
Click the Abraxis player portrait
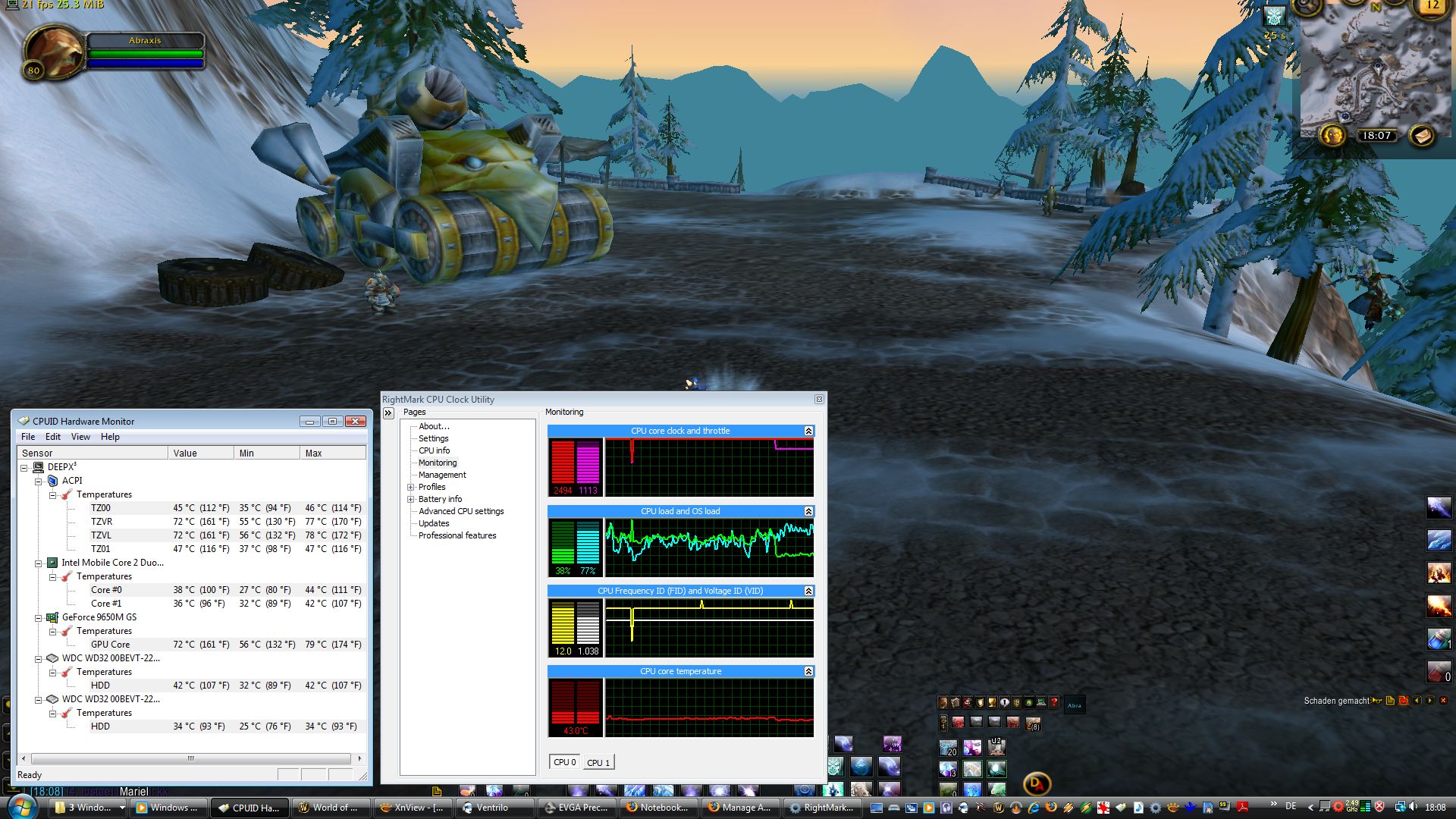click(x=53, y=52)
